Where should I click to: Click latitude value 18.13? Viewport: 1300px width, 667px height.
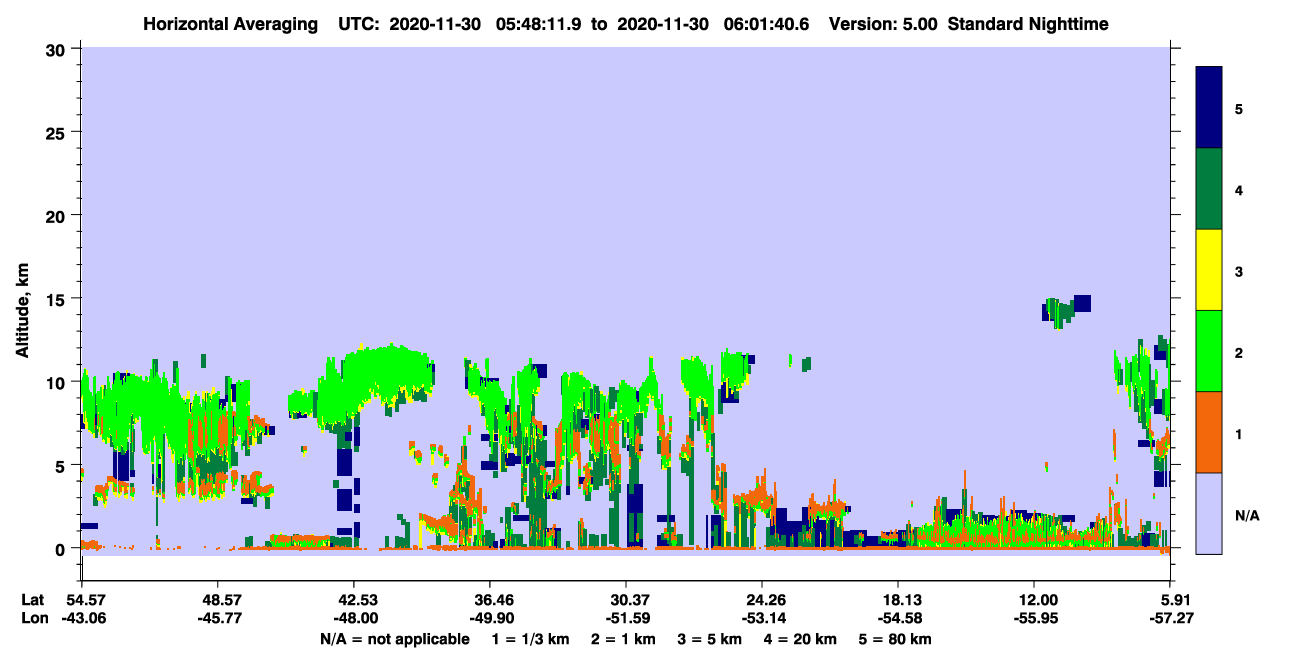898,600
